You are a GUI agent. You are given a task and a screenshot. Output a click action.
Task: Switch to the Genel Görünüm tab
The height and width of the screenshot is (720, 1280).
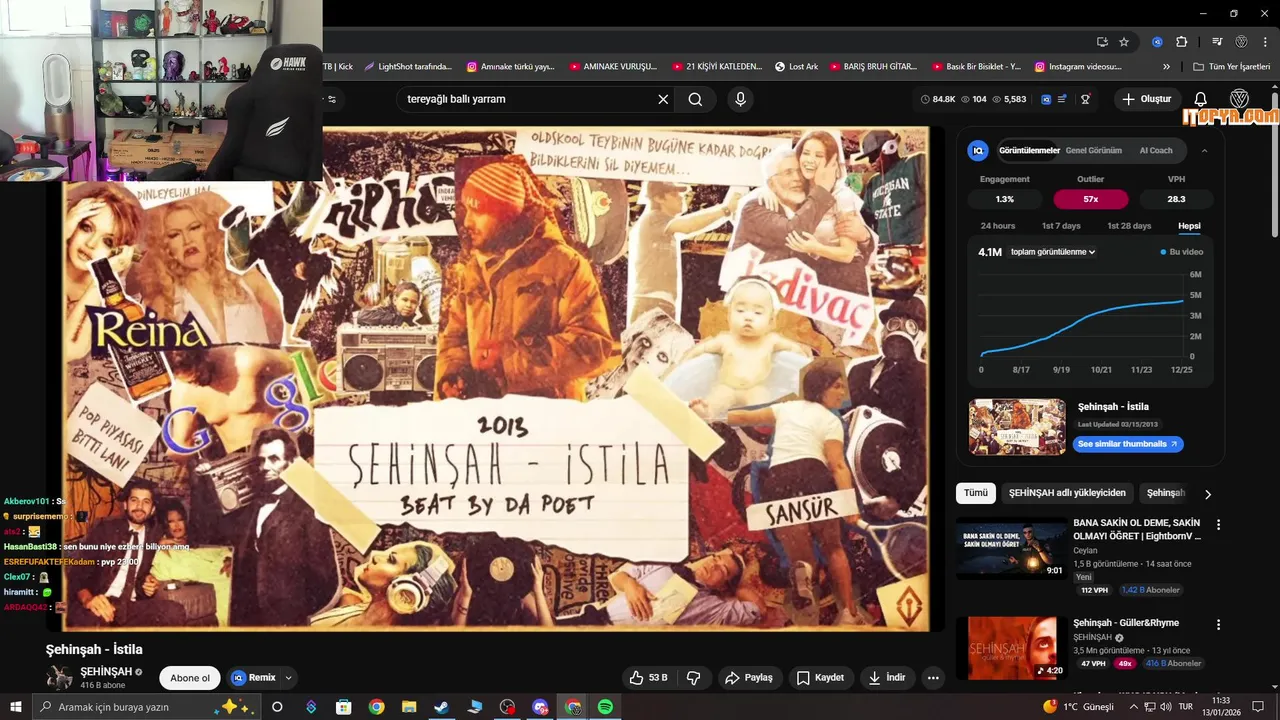click(x=1093, y=150)
